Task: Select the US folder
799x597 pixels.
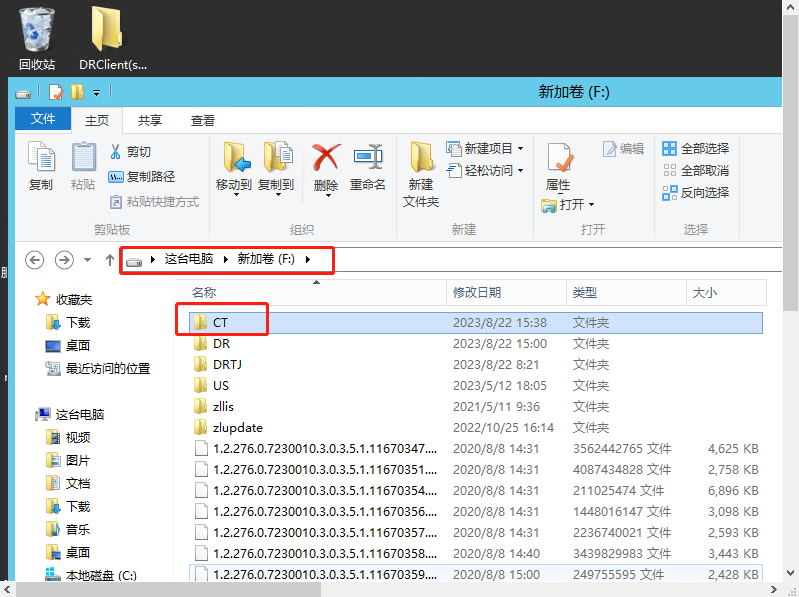Action: [475, 386]
